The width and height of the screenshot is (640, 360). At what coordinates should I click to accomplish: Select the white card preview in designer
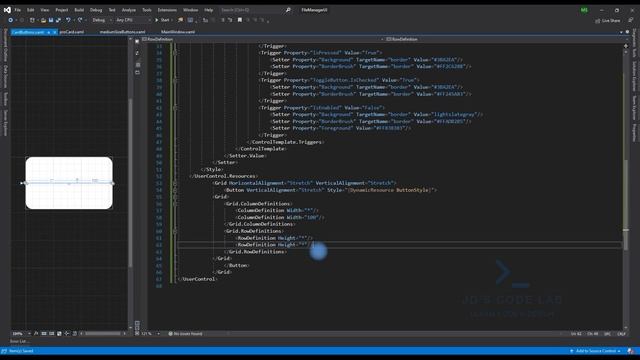tap(69, 183)
